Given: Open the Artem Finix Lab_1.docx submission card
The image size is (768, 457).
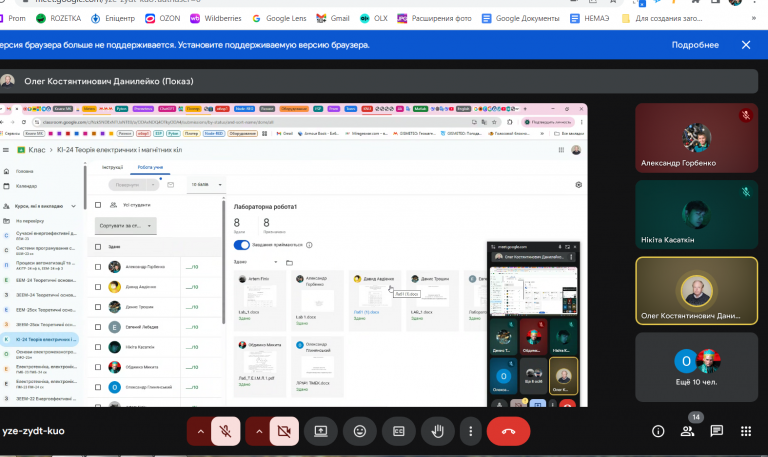Looking at the screenshot, I should [x=260, y=300].
